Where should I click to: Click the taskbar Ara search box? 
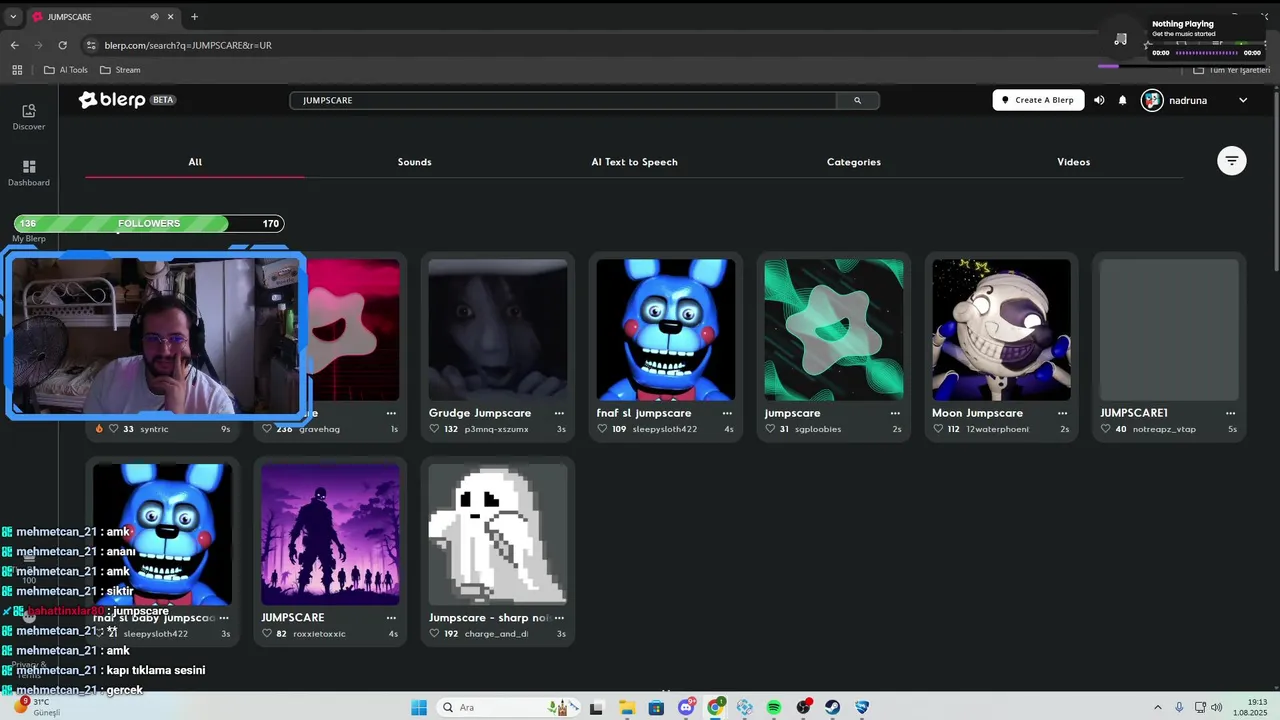click(506, 707)
